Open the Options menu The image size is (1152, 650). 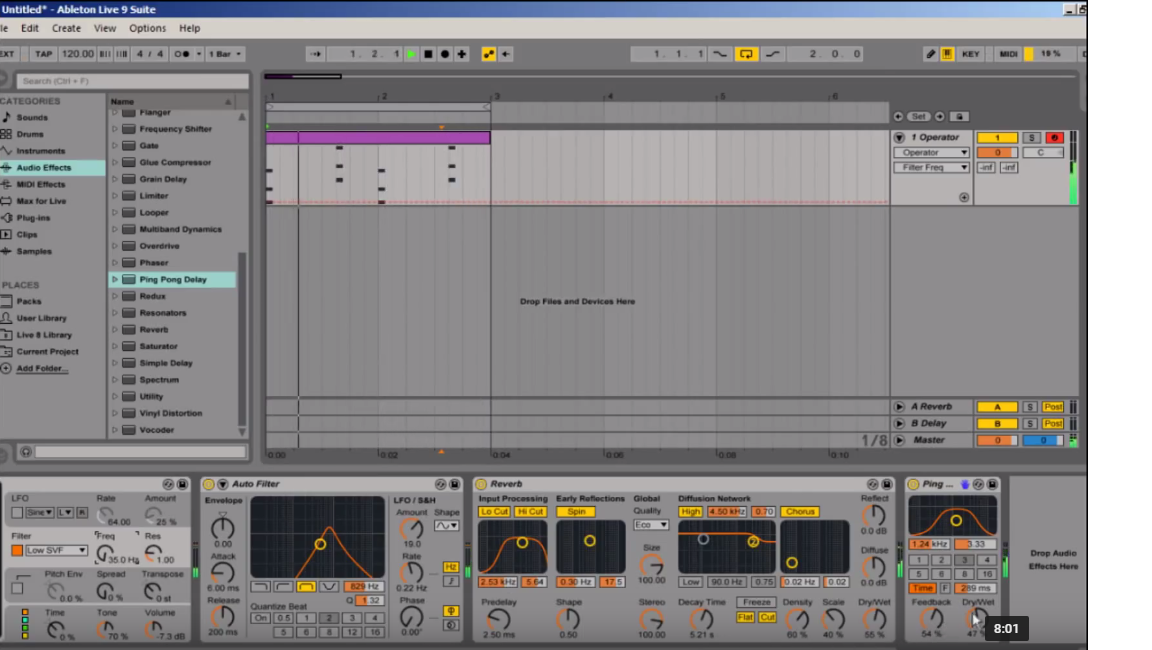(148, 28)
